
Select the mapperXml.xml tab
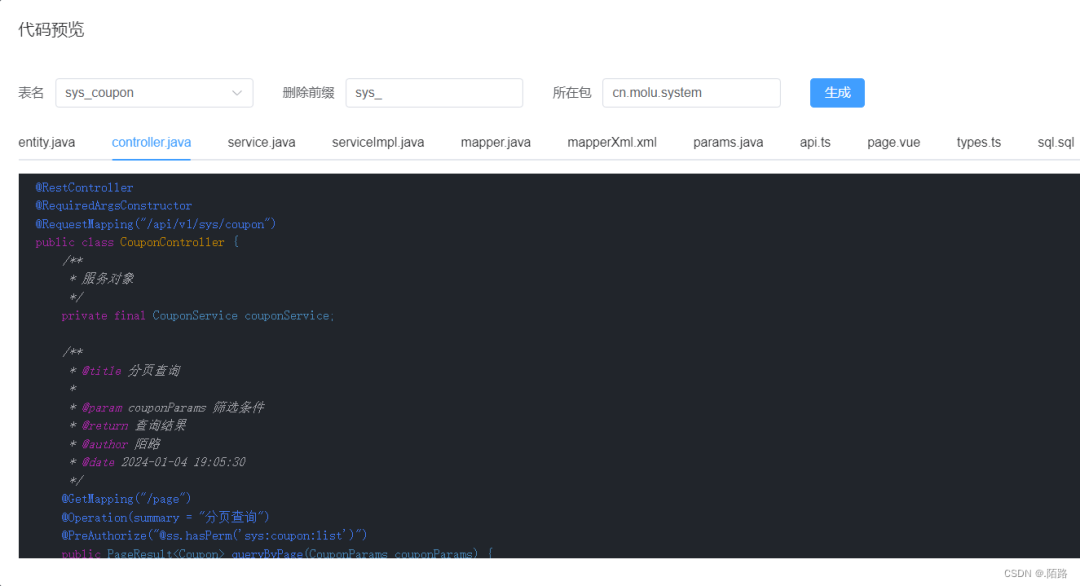(612, 143)
